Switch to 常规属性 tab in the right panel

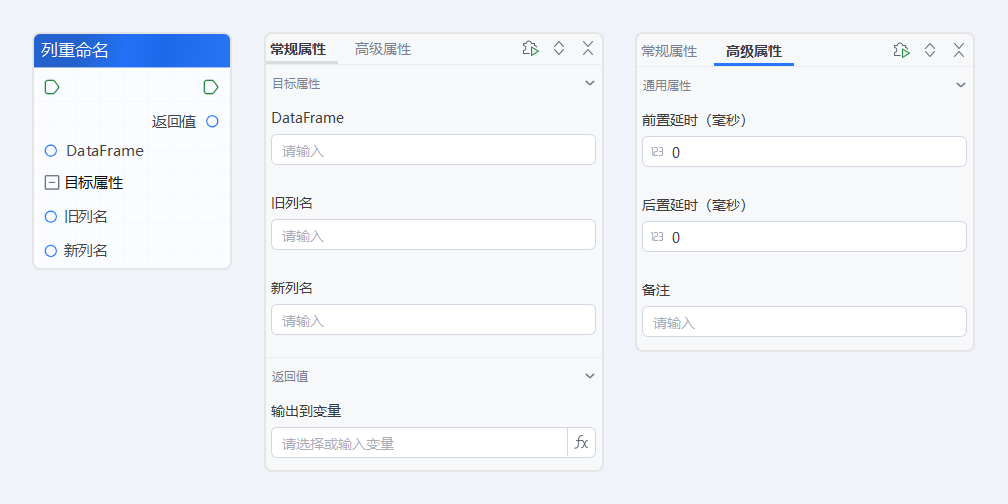(x=669, y=51)
